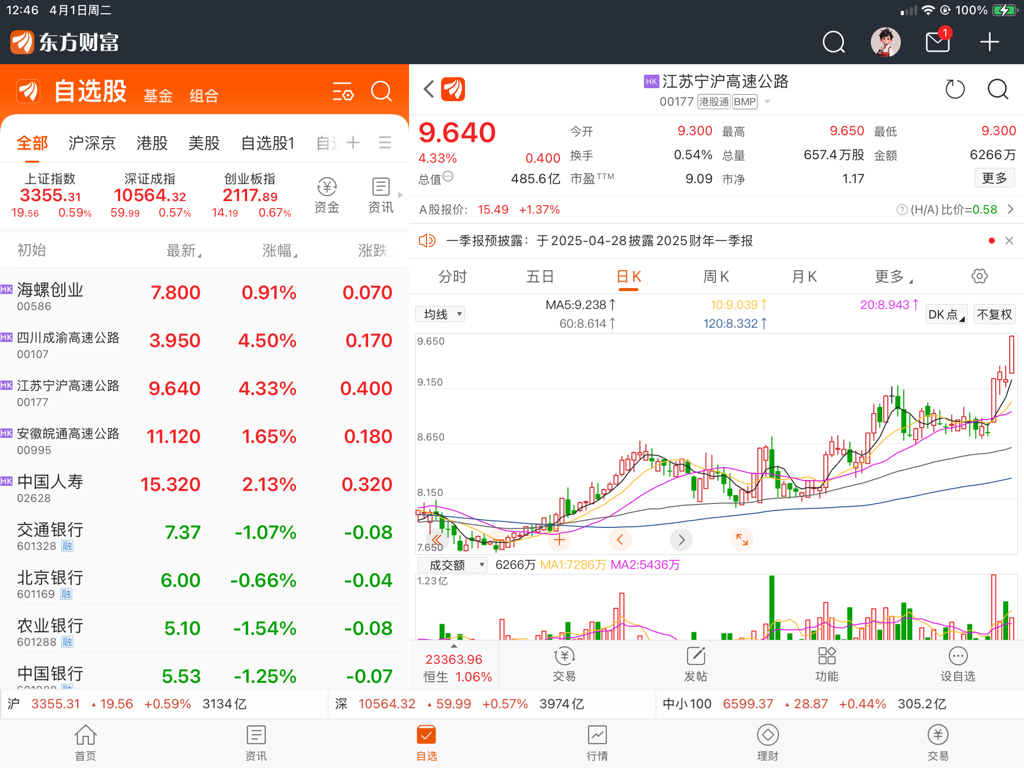This screenshot has height=768, width=1024.
Task: Select 交通银行 stock row
Action: coord(204,532)
